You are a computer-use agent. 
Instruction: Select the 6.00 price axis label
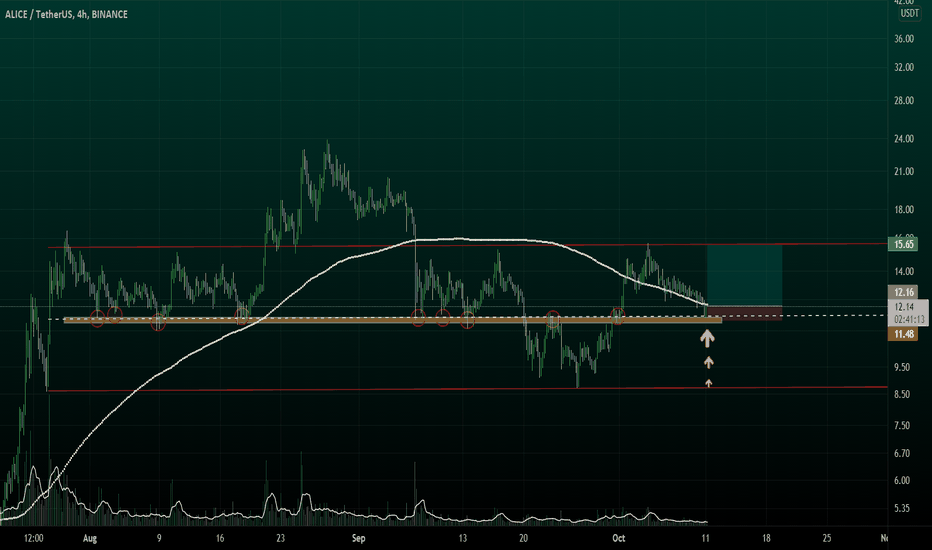pyautogui.click(x=902, y=480)
